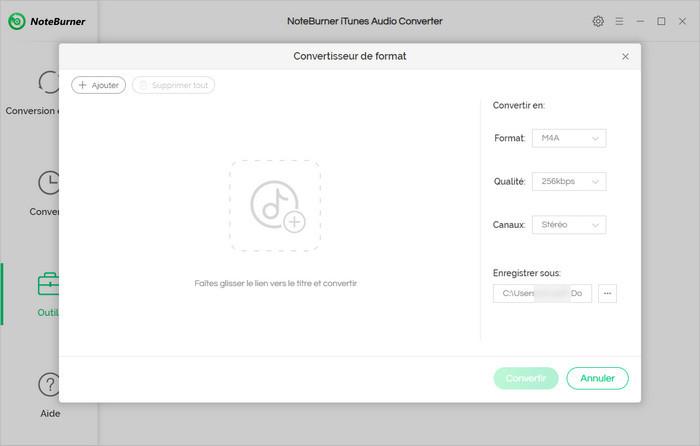Click the Supprimer tout button

[173, 85]
